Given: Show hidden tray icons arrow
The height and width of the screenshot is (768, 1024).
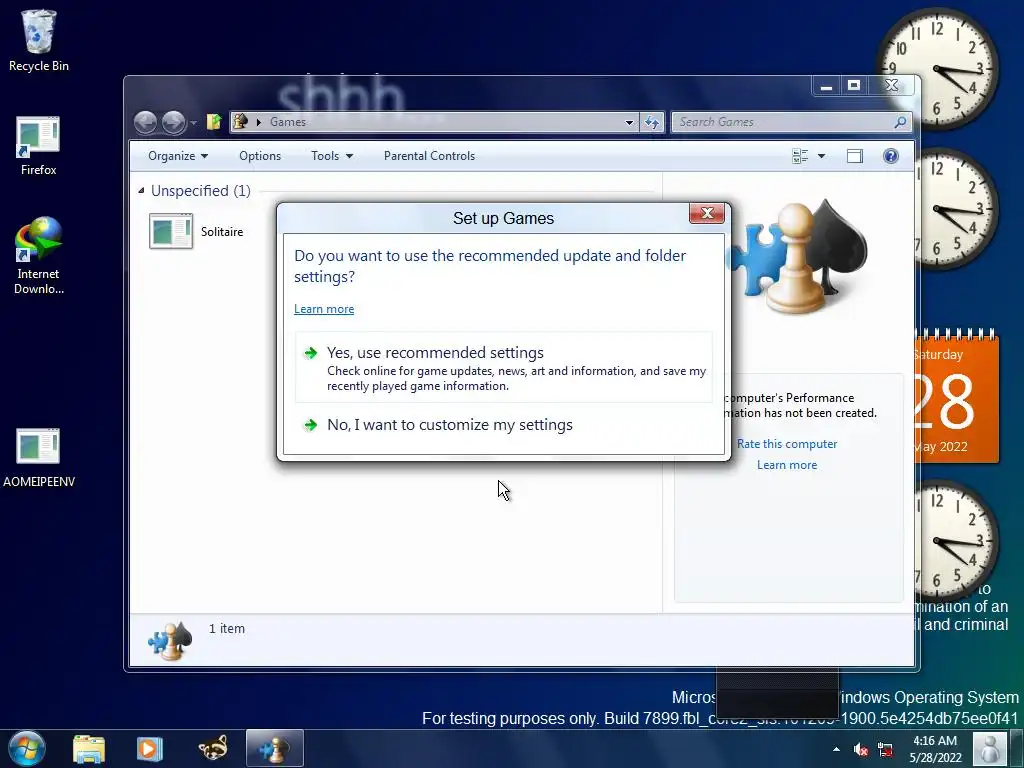Looking at the screenshot, I should (837, 749).
